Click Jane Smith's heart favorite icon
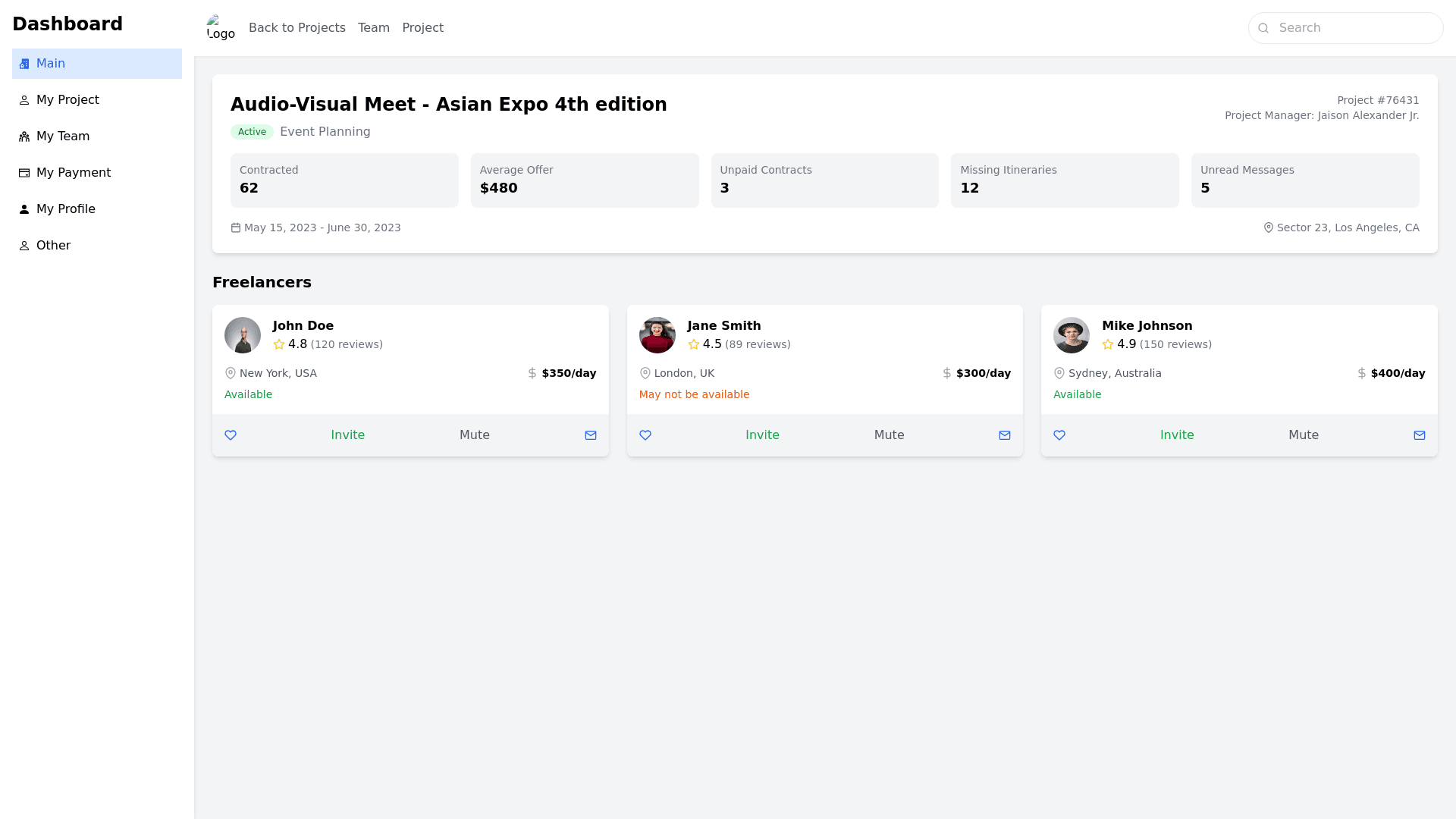Screen dimensions: 1456x819 pyautogui.click(x=645, y=435)
